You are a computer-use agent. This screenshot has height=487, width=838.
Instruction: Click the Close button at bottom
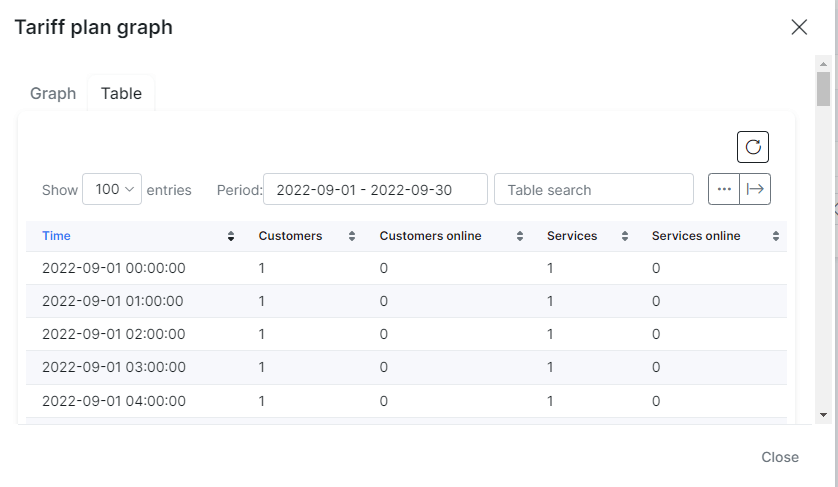pos(780,457)
